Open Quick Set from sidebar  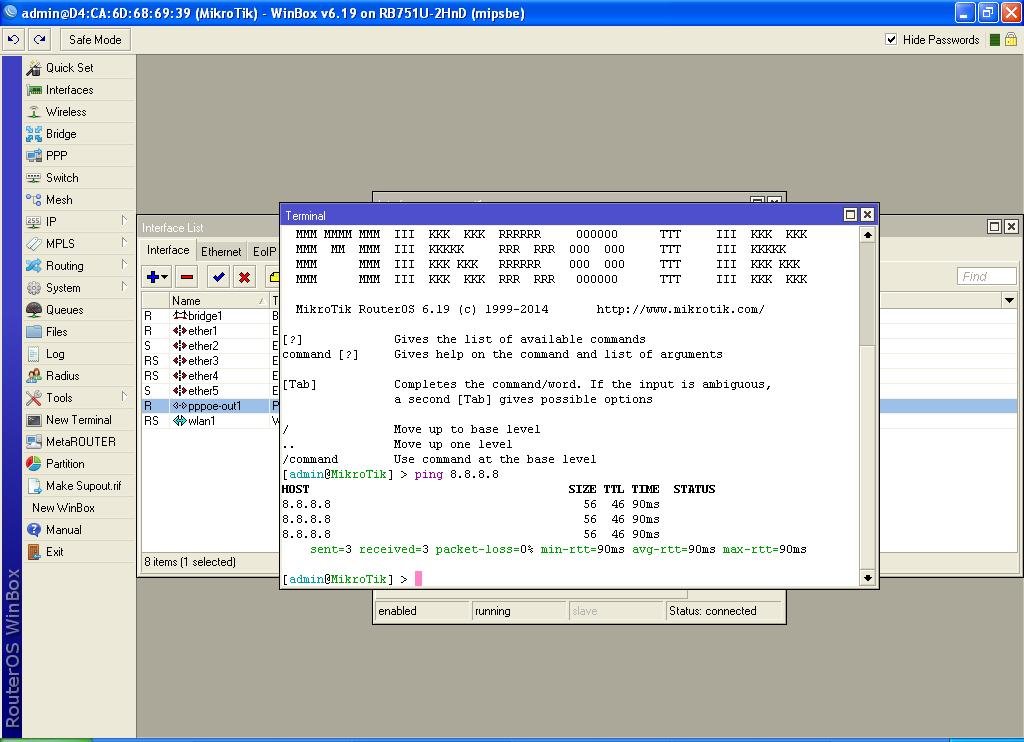coord(78,68)
